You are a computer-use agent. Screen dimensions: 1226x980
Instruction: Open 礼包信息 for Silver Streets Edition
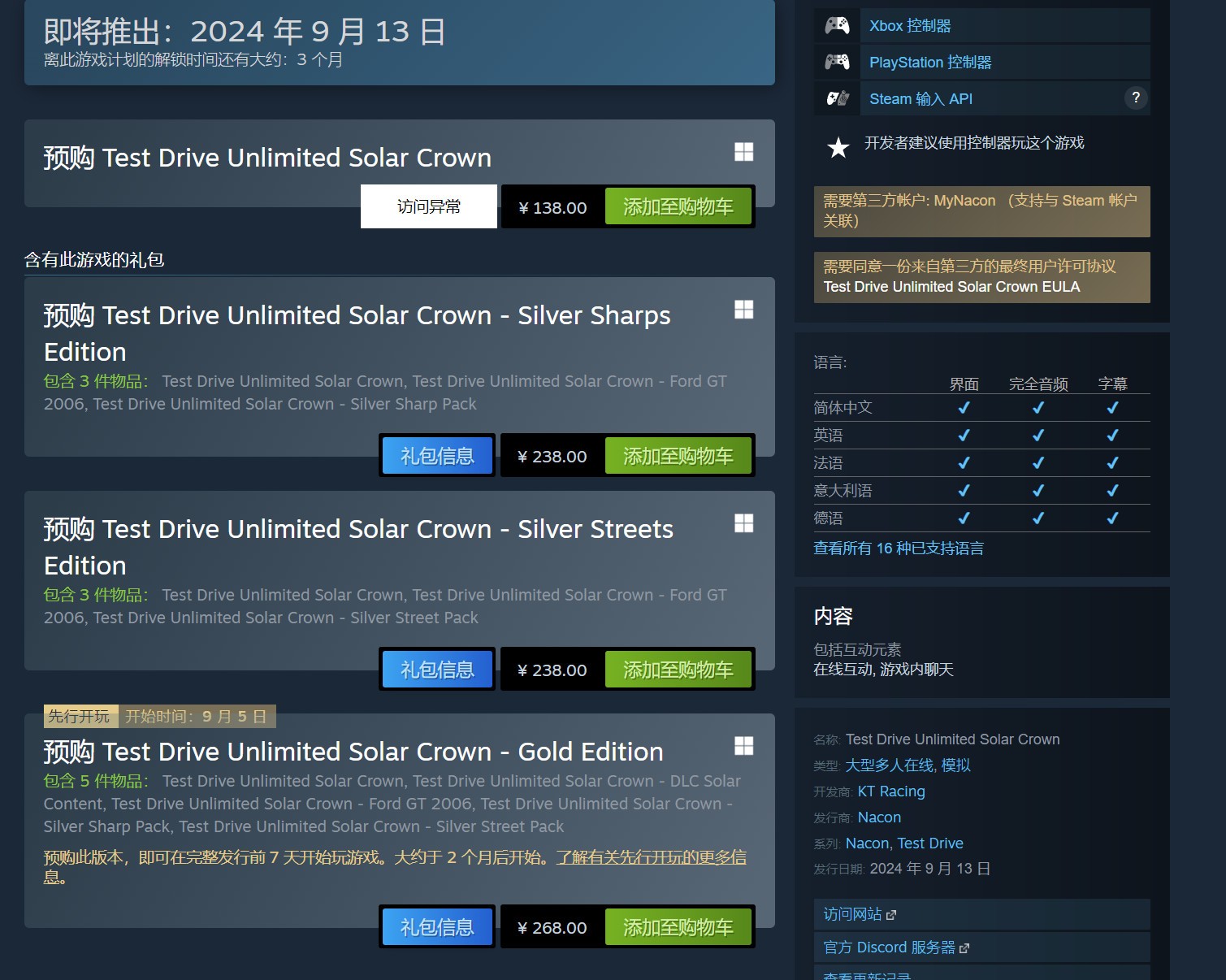[x=436, y=669]
